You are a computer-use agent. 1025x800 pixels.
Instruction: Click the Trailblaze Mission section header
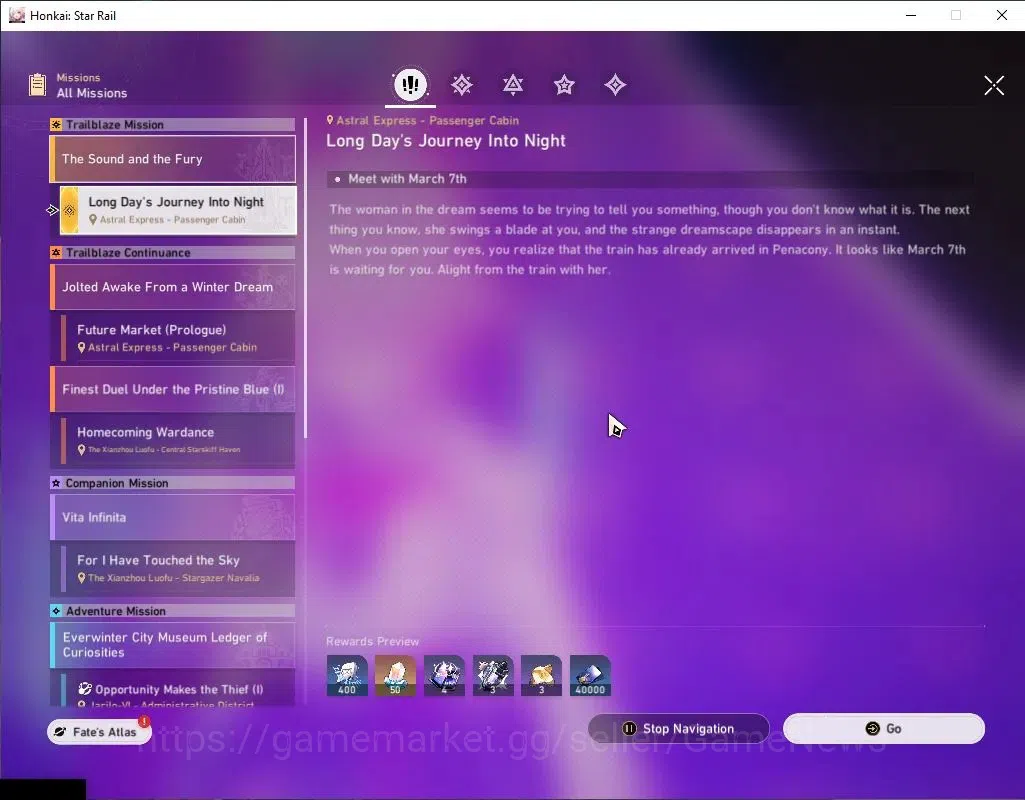pyautogui.click(x=173, y=124)
